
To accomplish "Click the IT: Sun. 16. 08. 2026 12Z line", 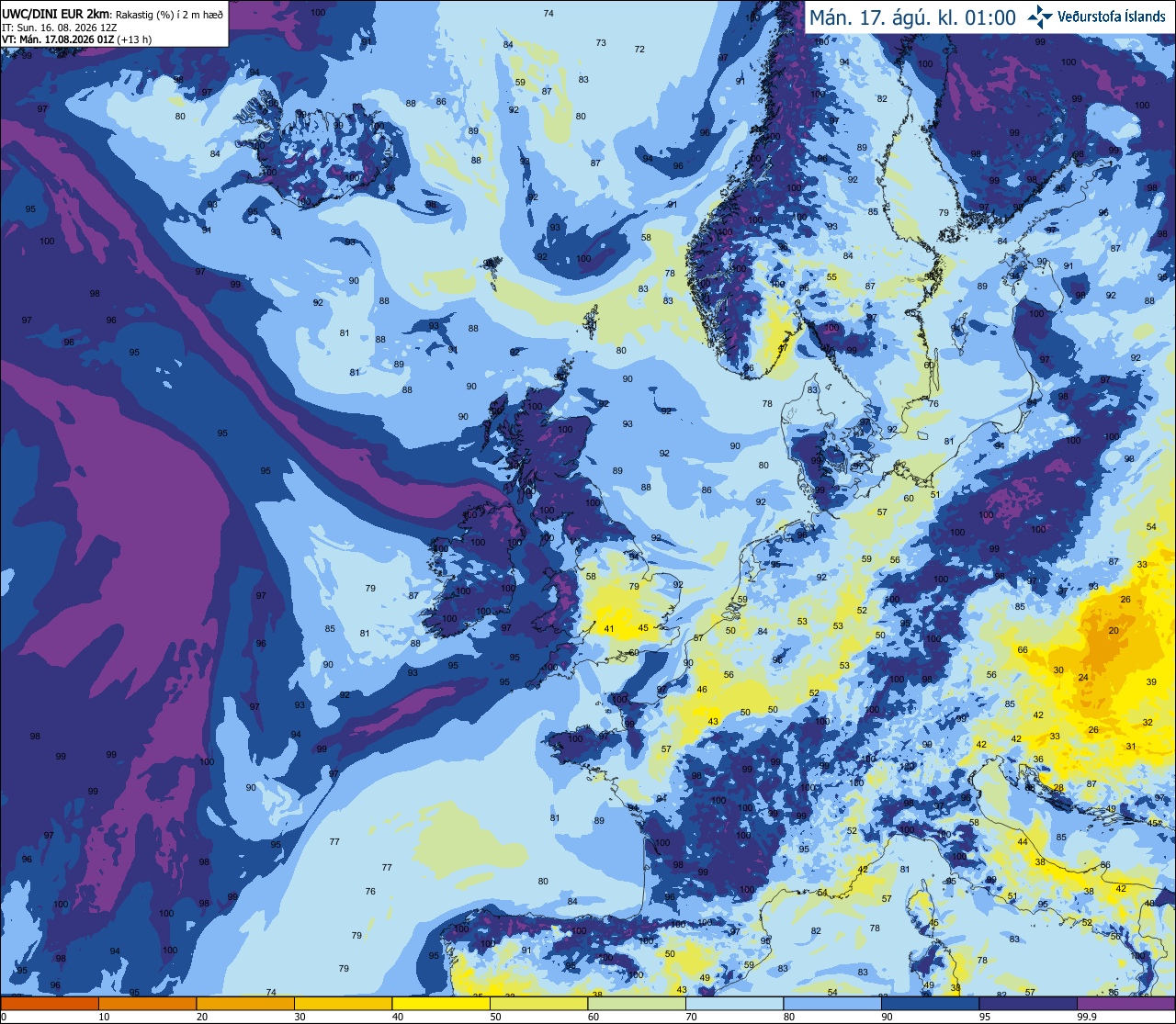I will coord(73,27).
